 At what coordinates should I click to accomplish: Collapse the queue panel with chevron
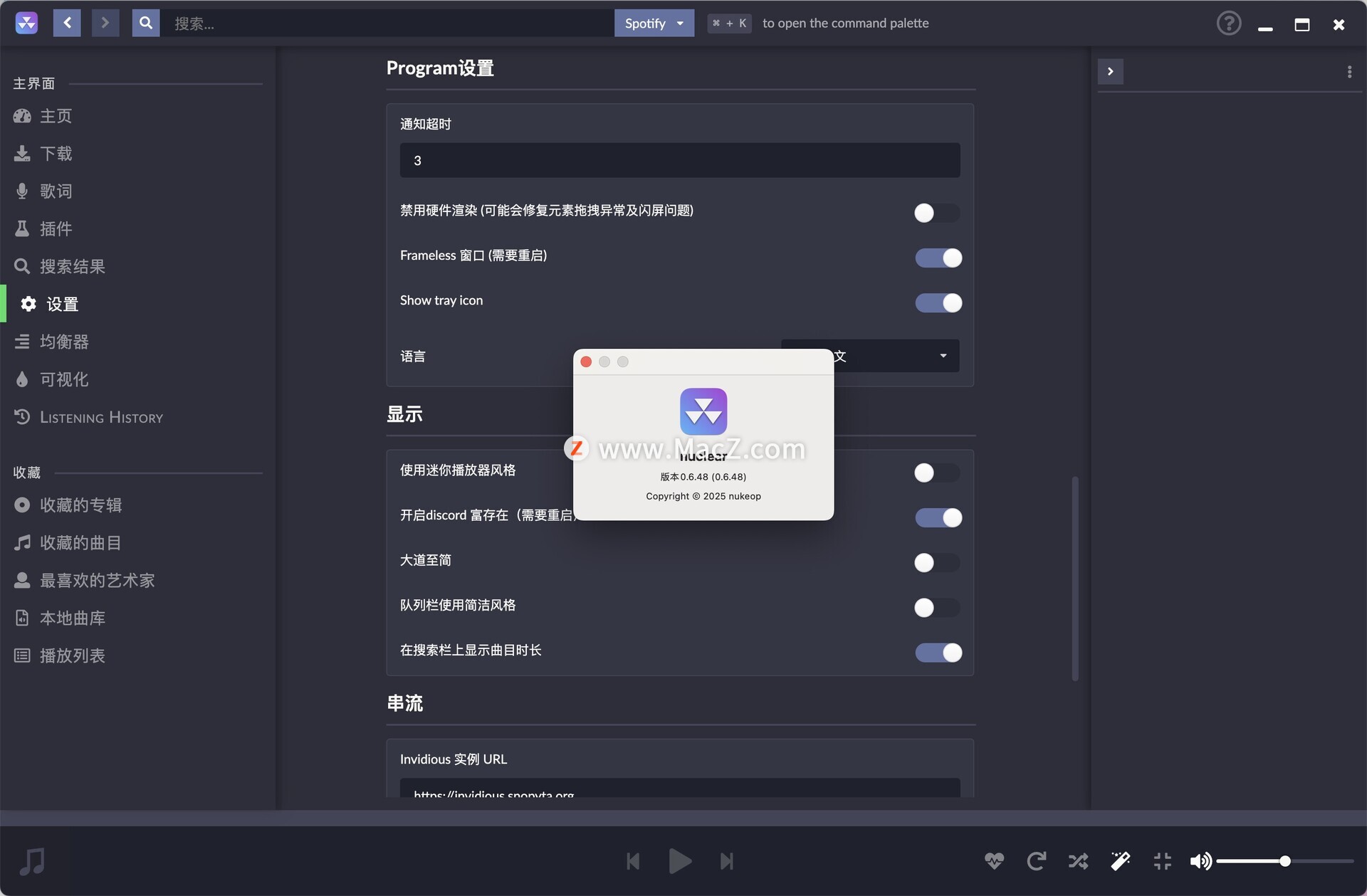[1110, 71]
